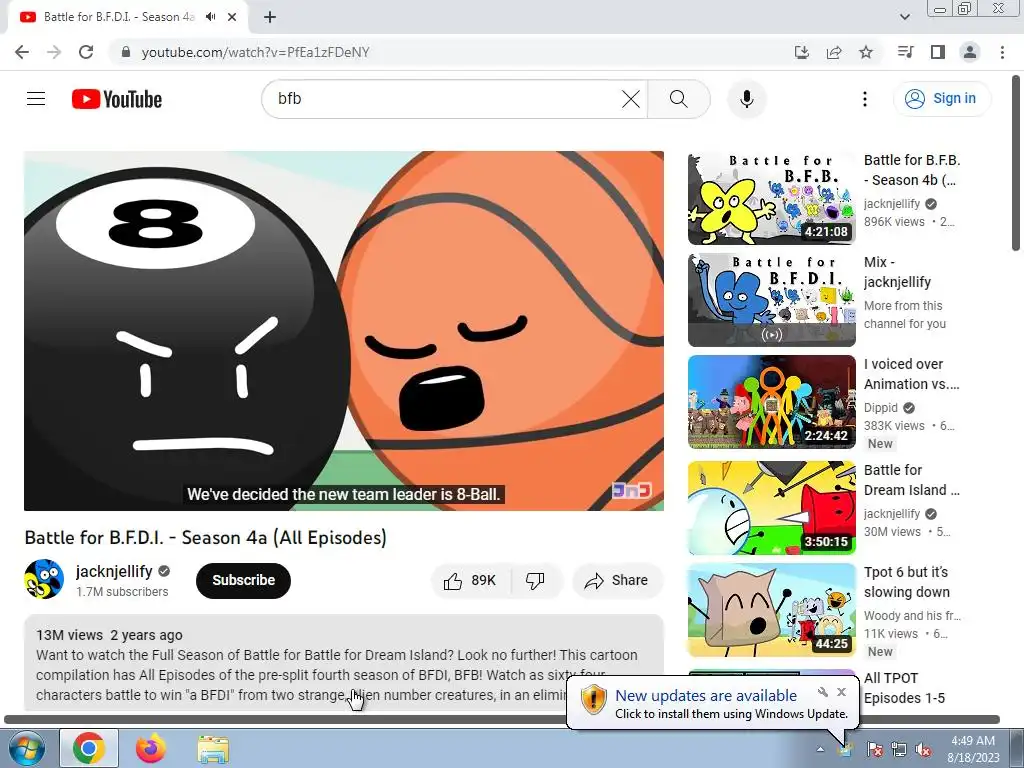1024x768 pixels.
Task: Search by voice with microphone
Action: (747, 99)
